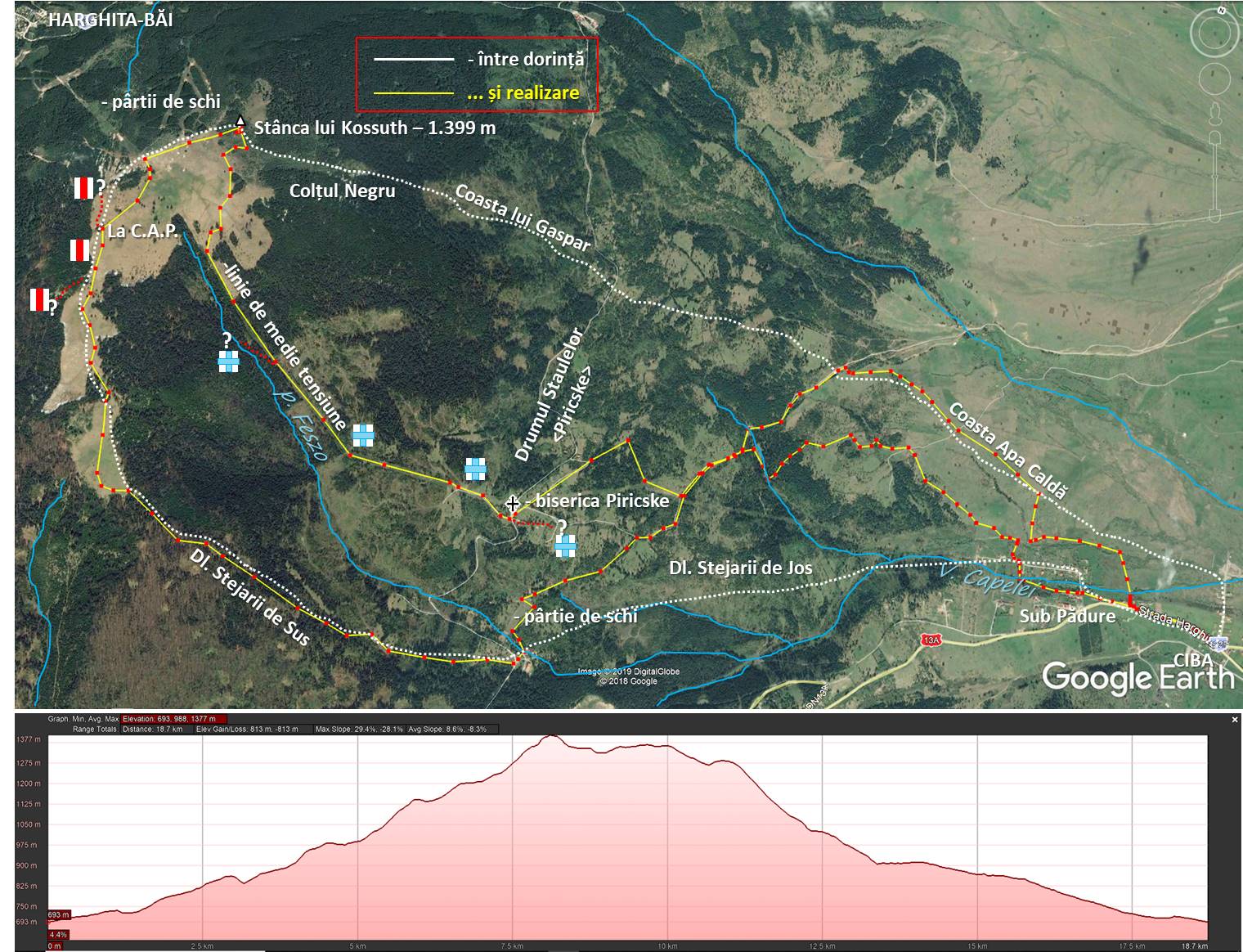Click the Piricske church cross marker
The width and height of the screenshot is (1243, 952).
(513, 502)
